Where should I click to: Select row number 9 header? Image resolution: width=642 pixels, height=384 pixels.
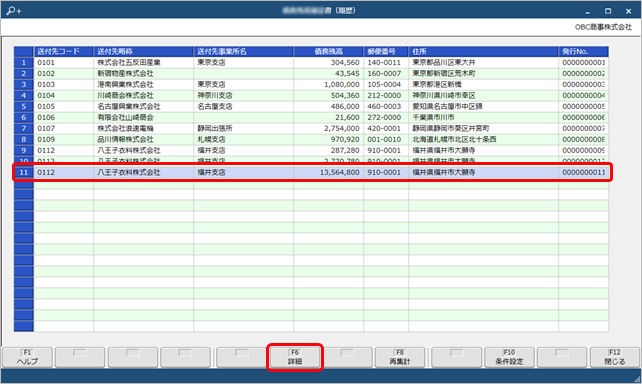click(x=24, y=151)
